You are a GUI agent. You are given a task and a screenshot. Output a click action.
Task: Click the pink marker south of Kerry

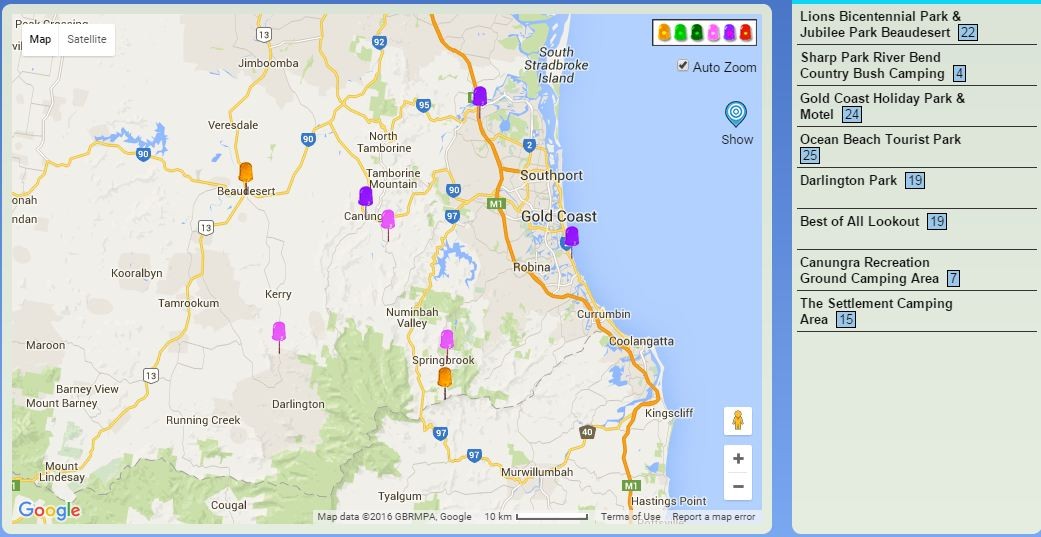click(x=279, y=331)
